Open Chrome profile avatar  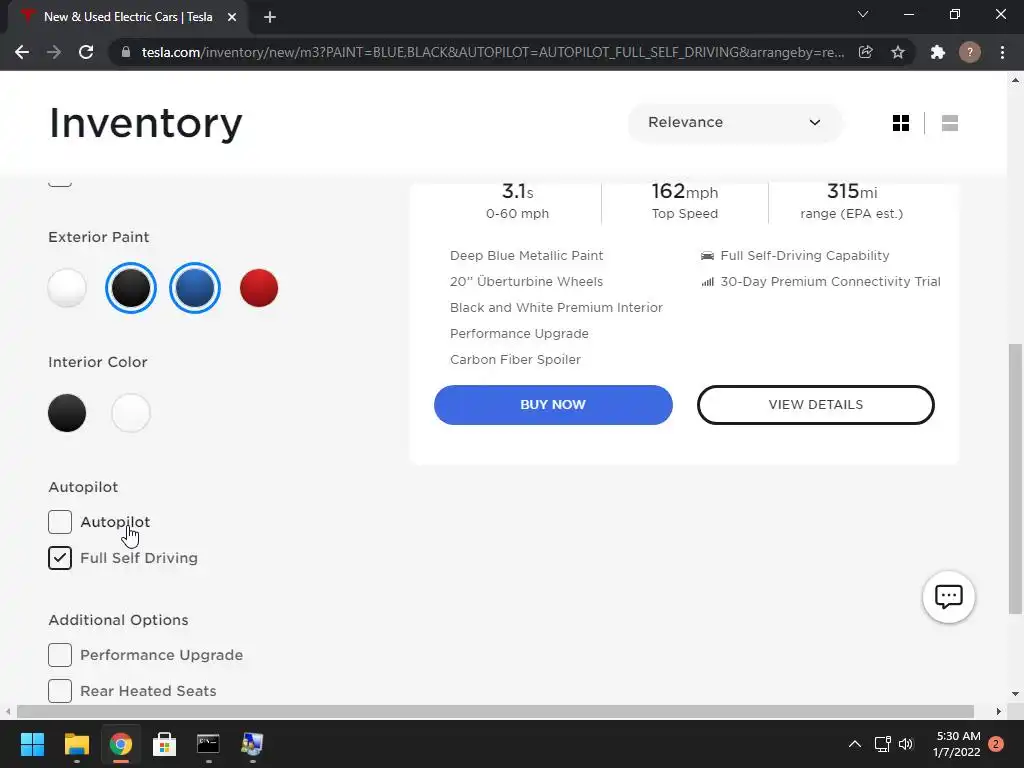(x=970, y=52)
